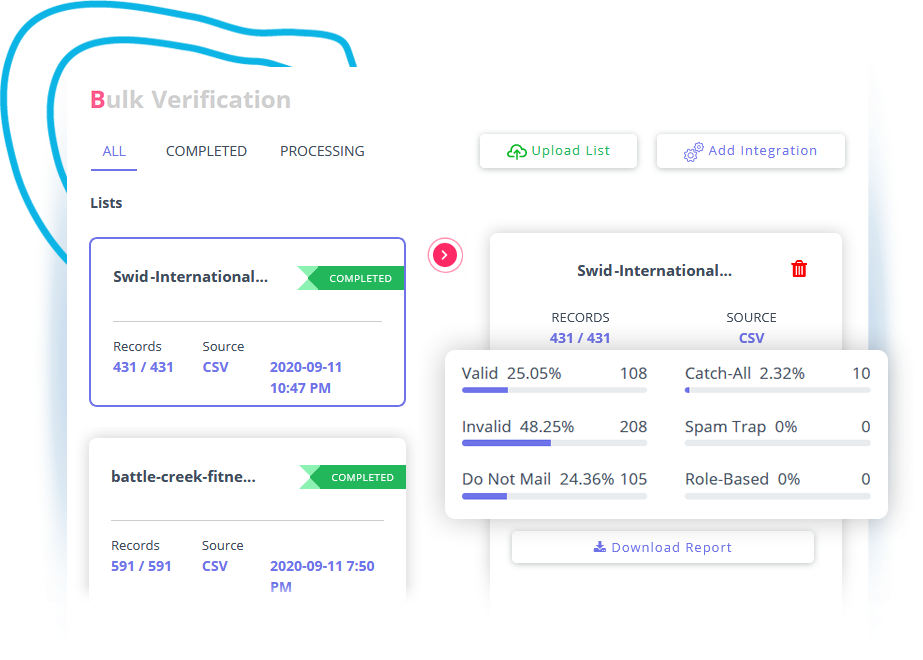Click the Add Integration gear icon
Image resolution: width=923 pixels, height=660 pixels.
[x=694, y=151]
